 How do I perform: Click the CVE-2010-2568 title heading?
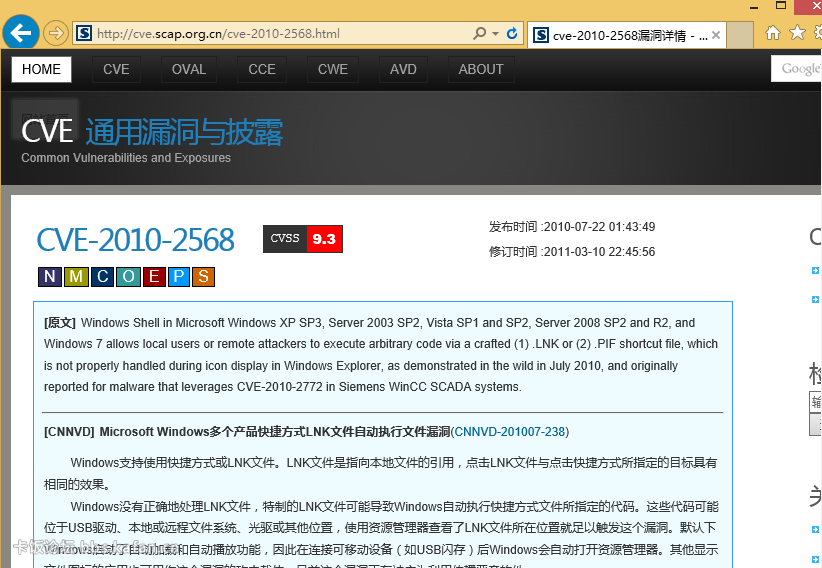point(135,240)
